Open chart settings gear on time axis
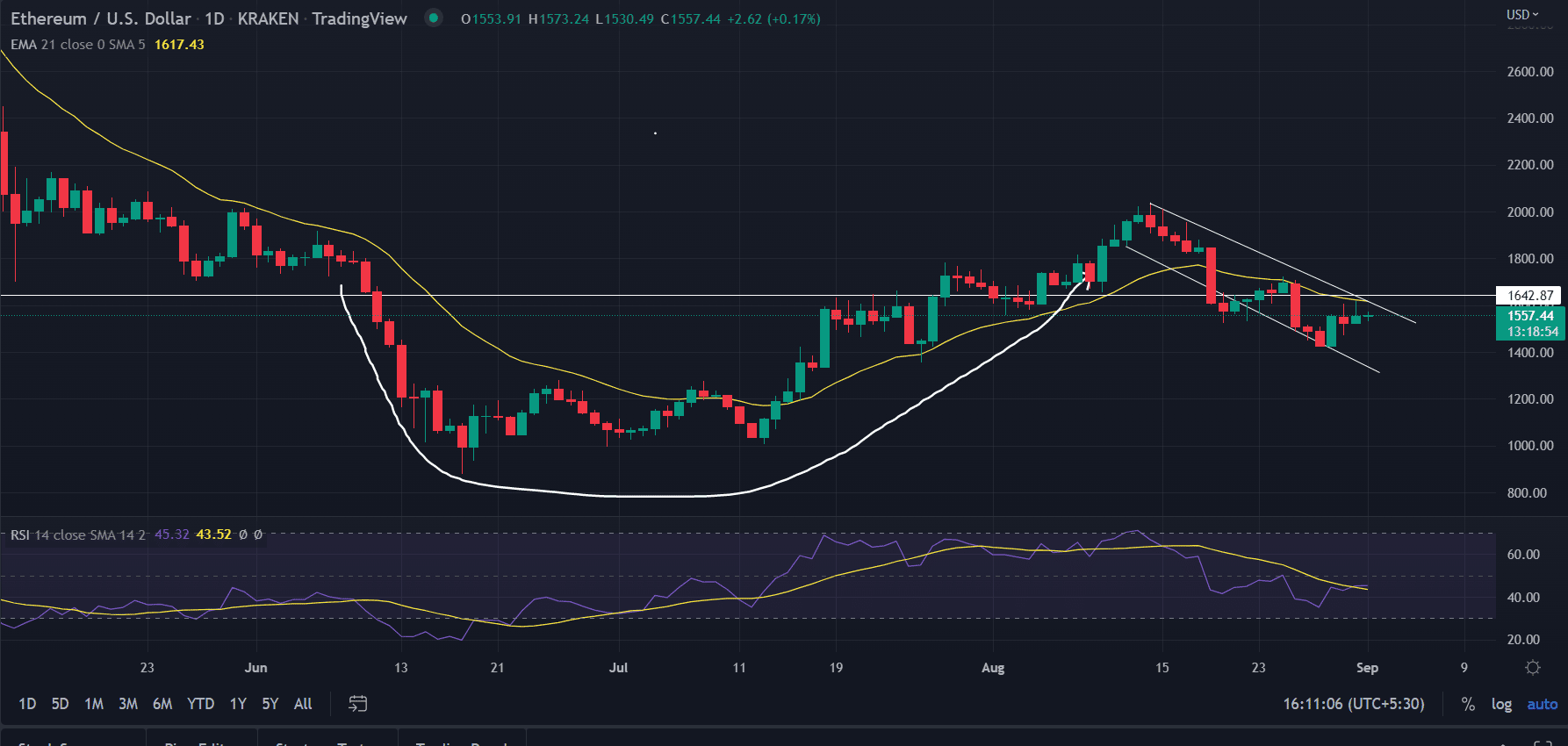The image size is (1568, 746). (x=1532, y=668)
